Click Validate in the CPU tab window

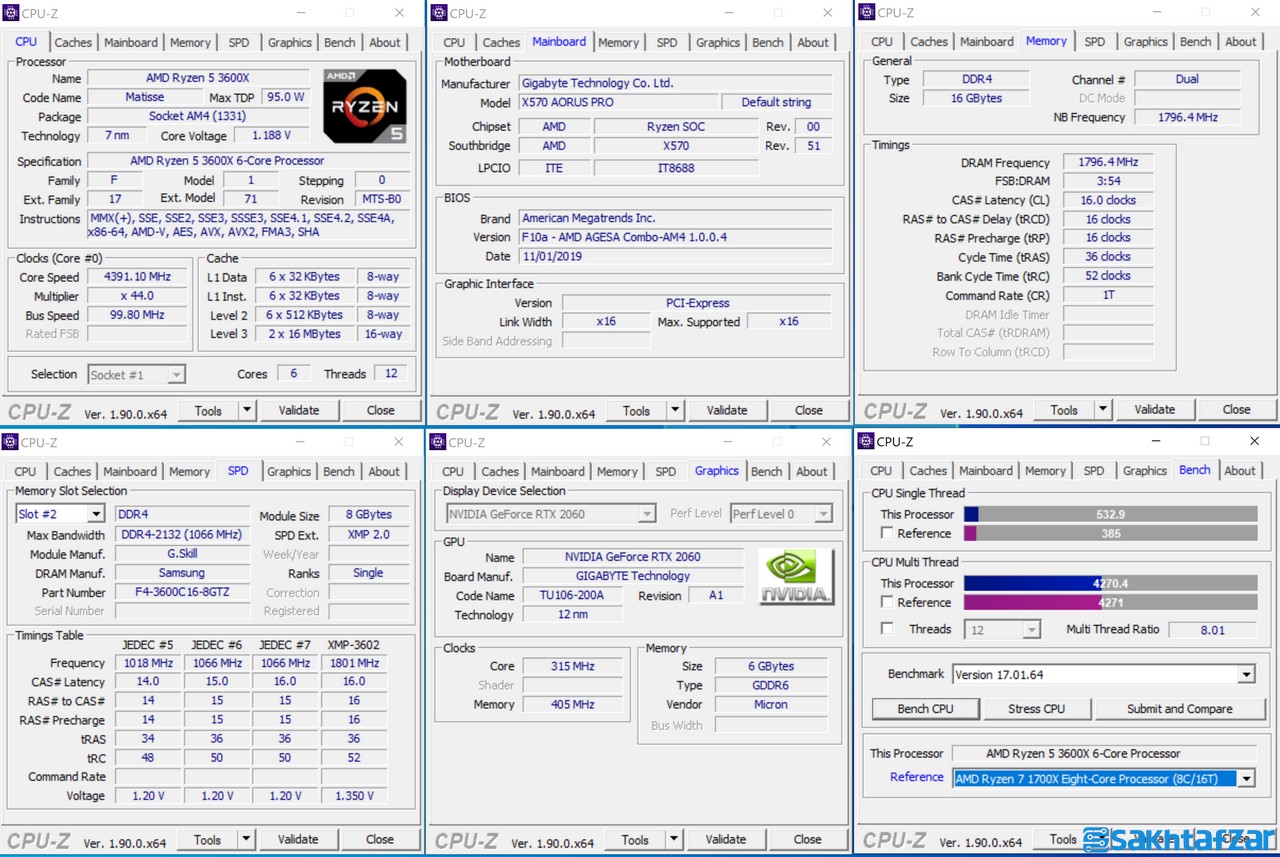(x=299, y=410)
